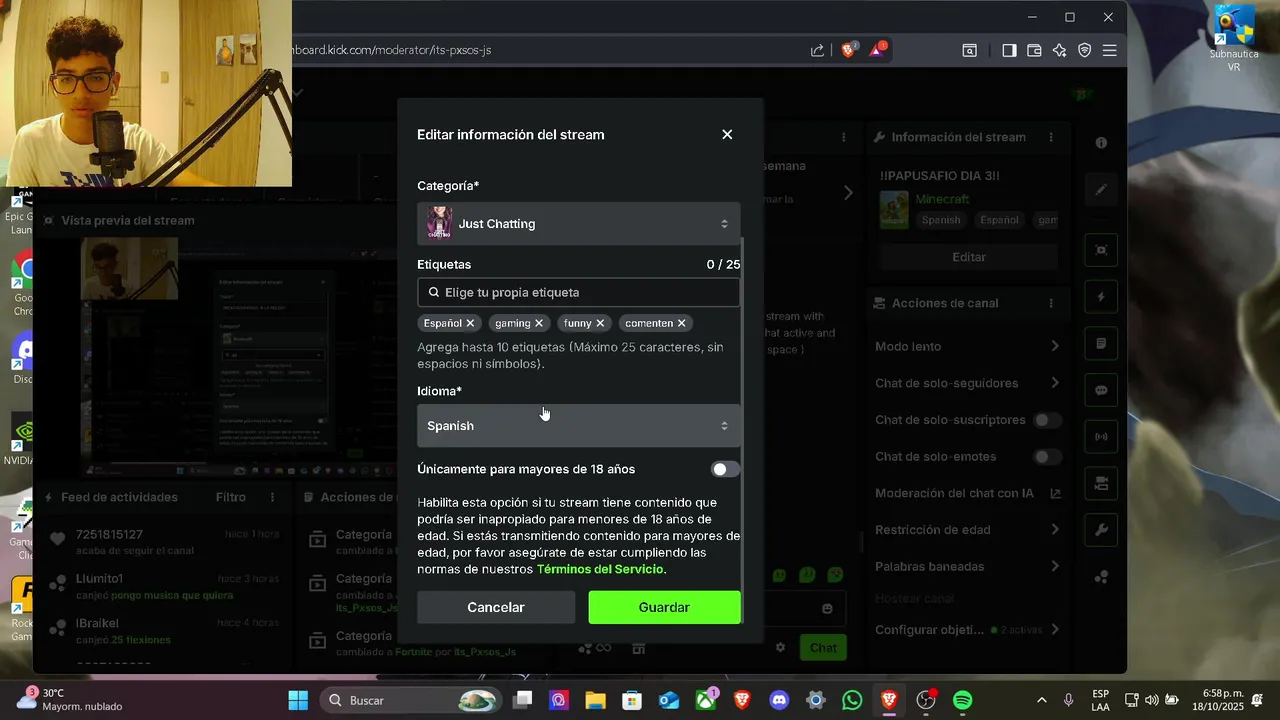The width and height of the screenshot is (1280, 720).
Task: Open File Explorer from the taskbar
Action: point(595,700)
